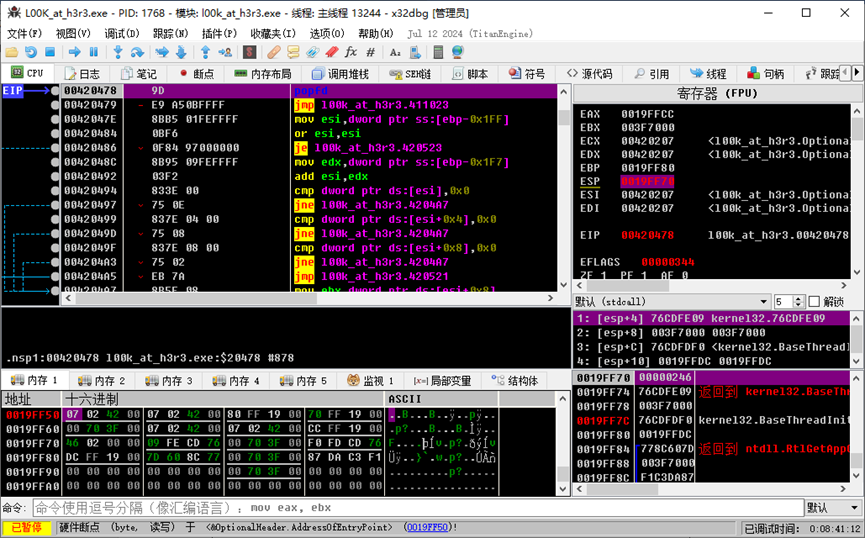Image resolution: width=865 pixels, height=538 pixels.
Task: Click the 0019FF50 address link in status bar
Action: tap(425, 527)
